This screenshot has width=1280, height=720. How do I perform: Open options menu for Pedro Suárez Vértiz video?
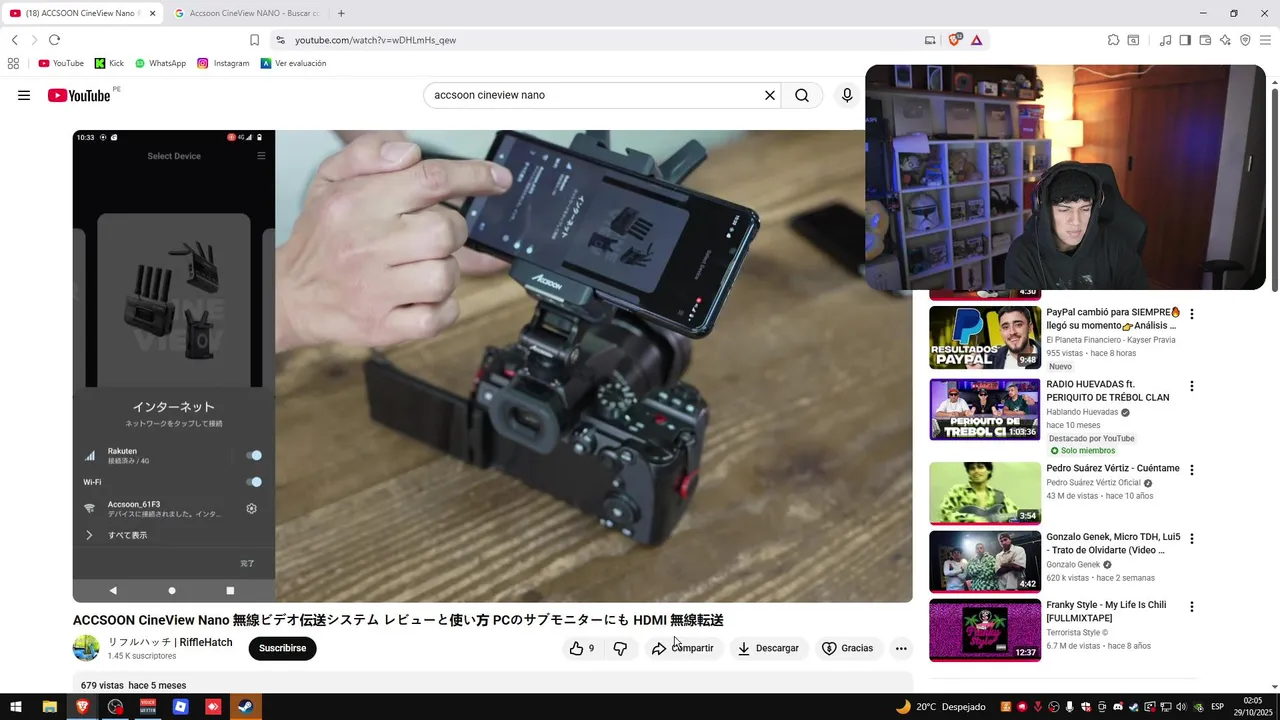click(1191, 470)
